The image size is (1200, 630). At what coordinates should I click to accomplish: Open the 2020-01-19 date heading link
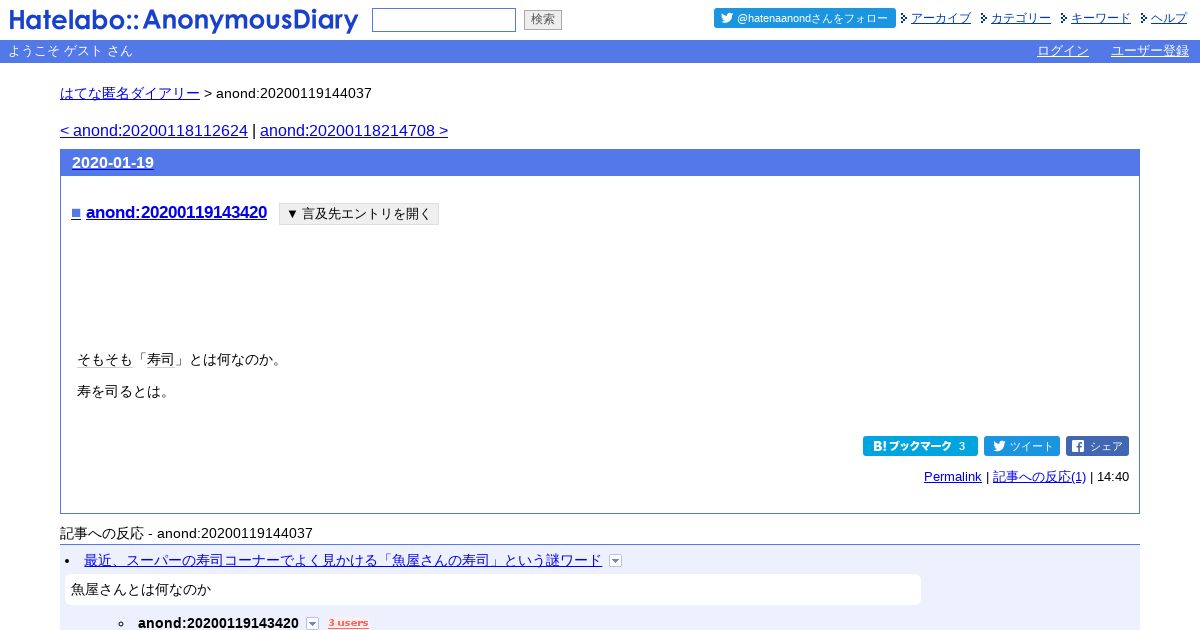pos(113,163)
